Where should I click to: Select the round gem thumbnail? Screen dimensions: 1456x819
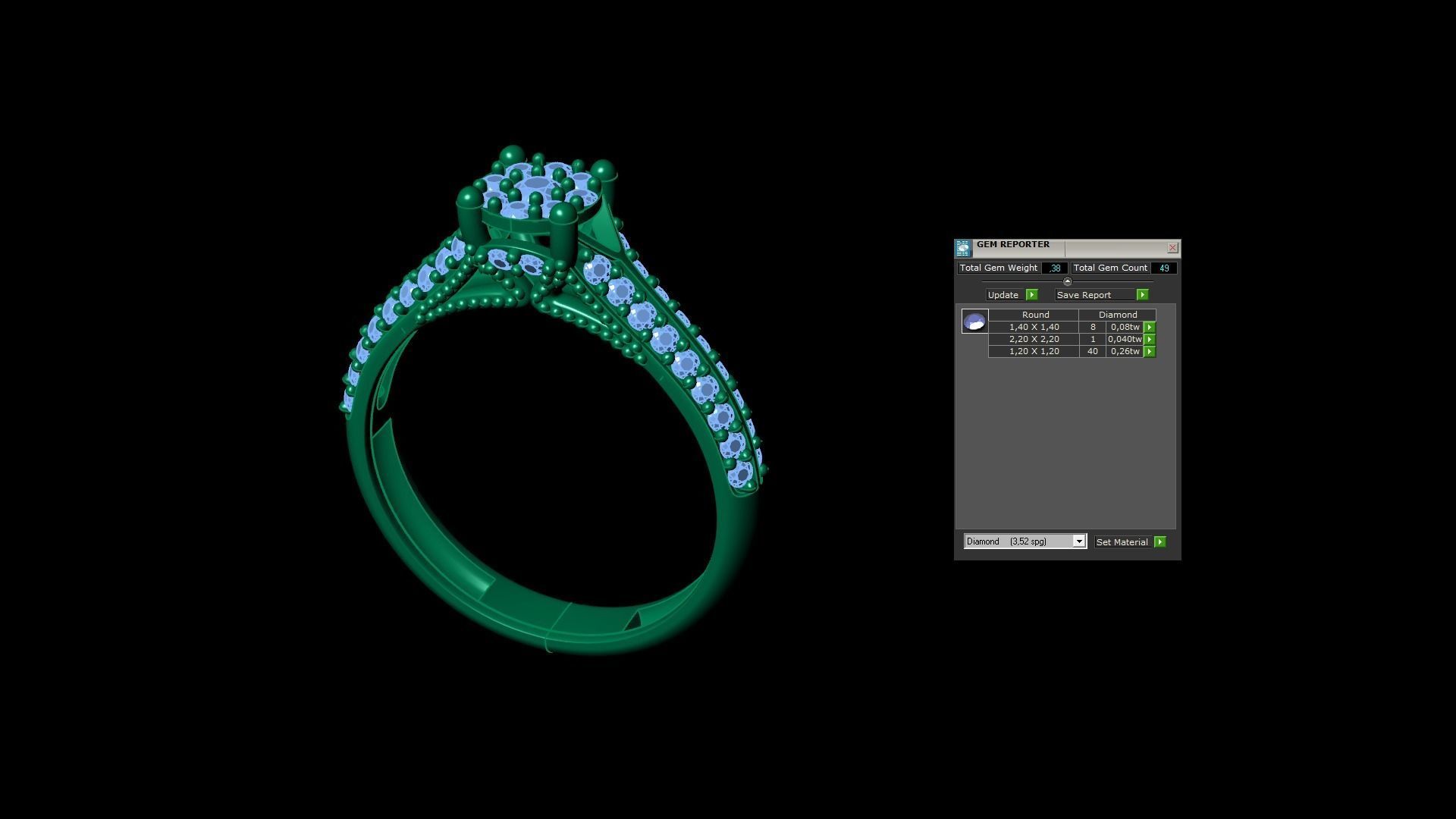tap(974, 322)
